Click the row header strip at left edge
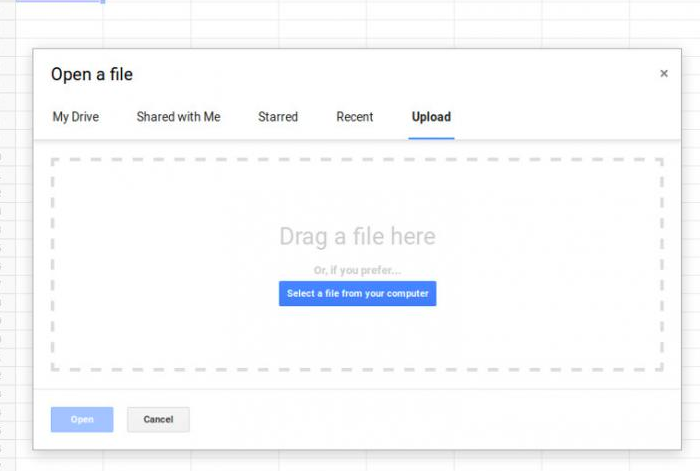The image size is (700, 471). (4, 250)
